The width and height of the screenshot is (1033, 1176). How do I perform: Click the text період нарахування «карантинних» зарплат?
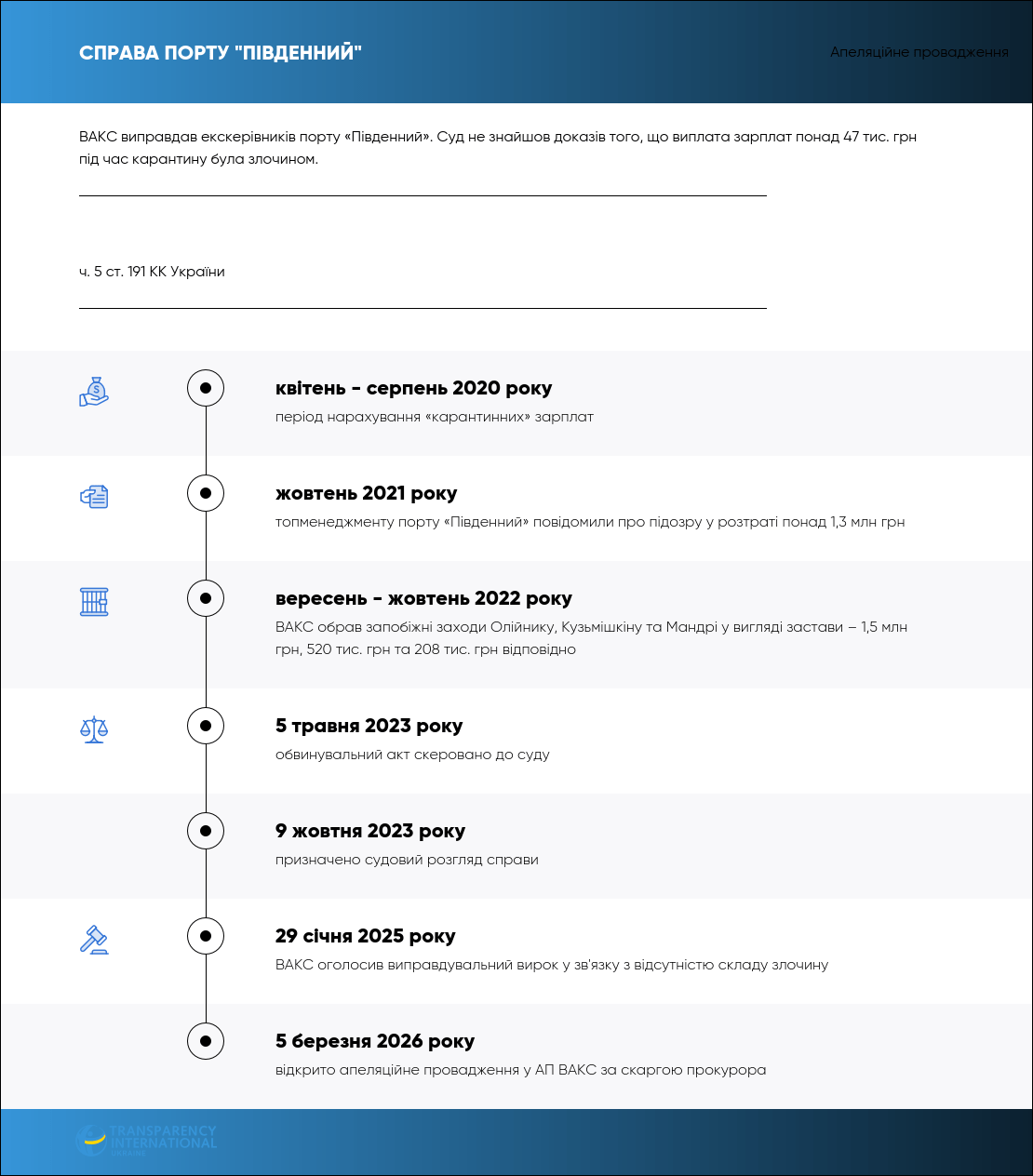coord(435,417)
